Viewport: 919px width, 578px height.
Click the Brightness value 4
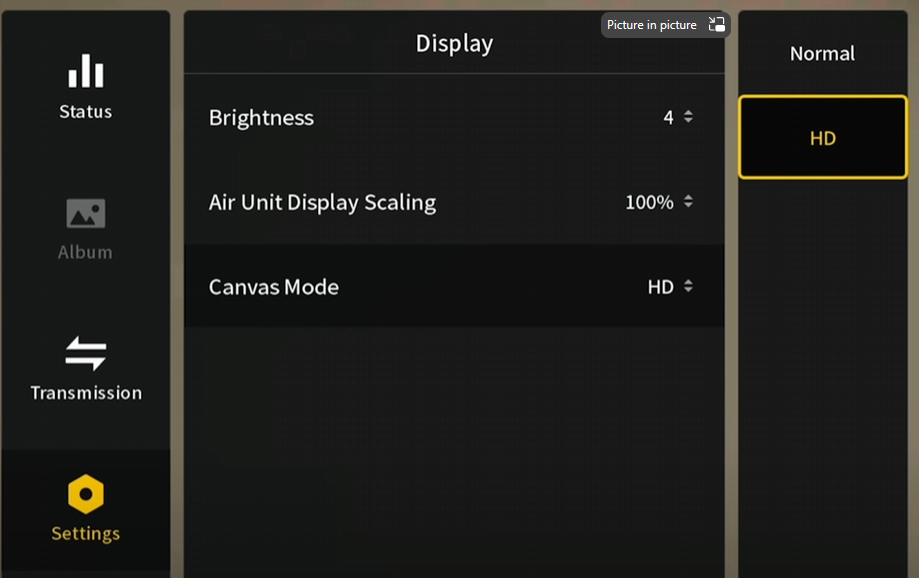click(x=668, y=117)
